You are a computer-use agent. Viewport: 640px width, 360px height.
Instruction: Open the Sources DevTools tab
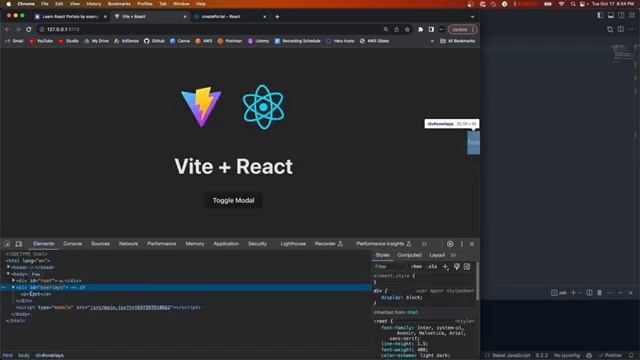pos(100,244)
